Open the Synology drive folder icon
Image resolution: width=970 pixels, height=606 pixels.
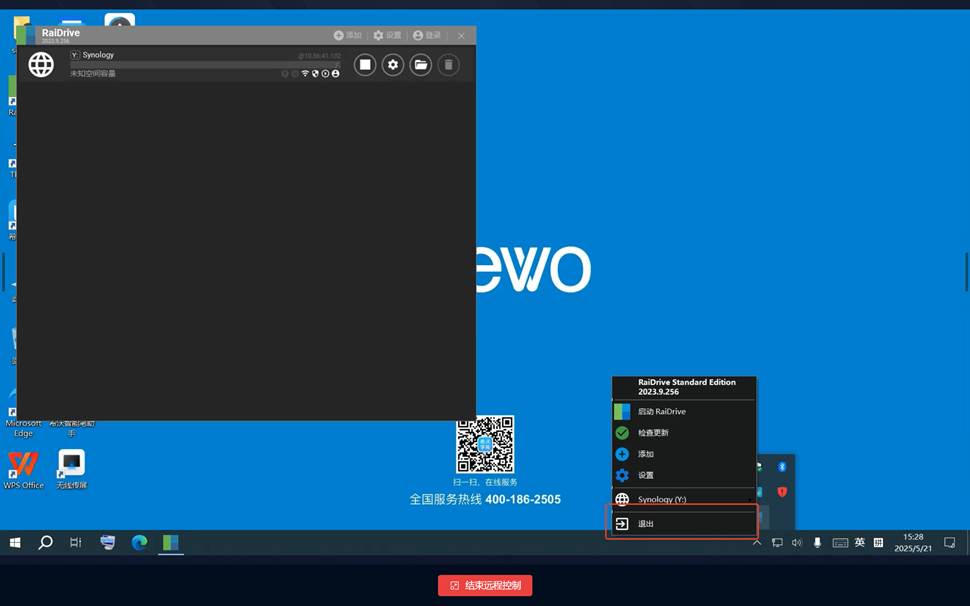pyautogui.click(x=421, y=64)
